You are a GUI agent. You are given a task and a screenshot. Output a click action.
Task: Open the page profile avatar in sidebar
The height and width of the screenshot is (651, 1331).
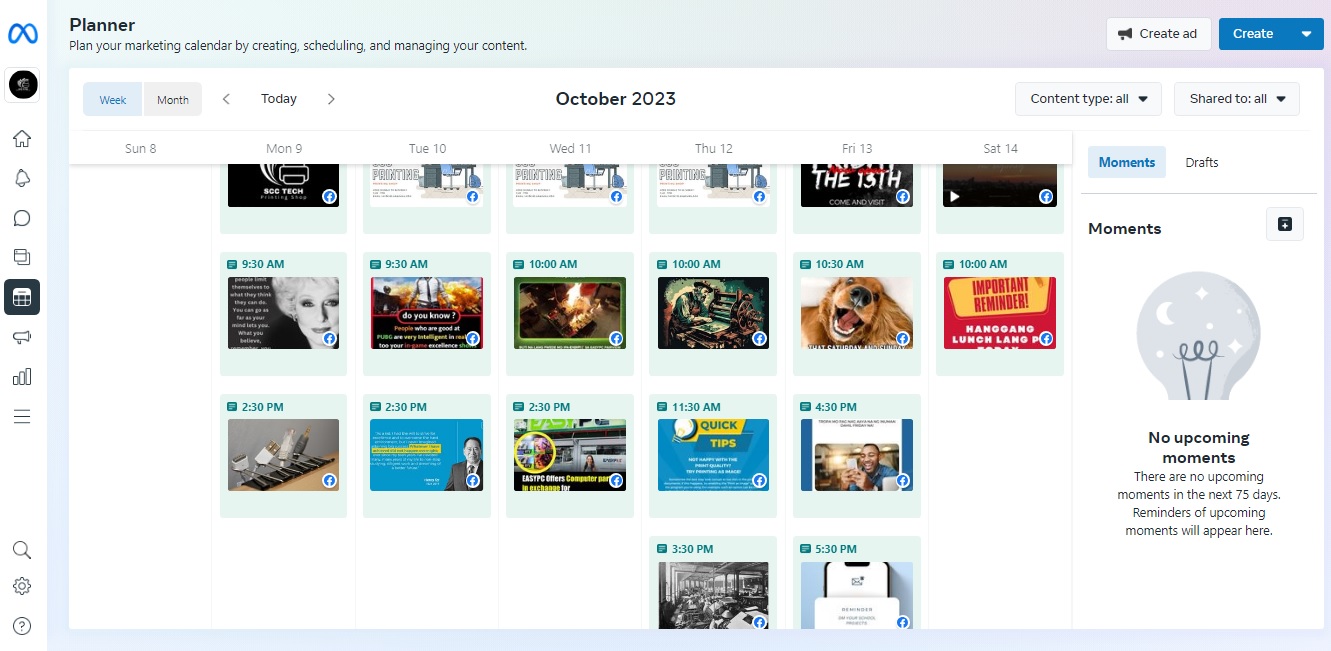coord(23,85)
